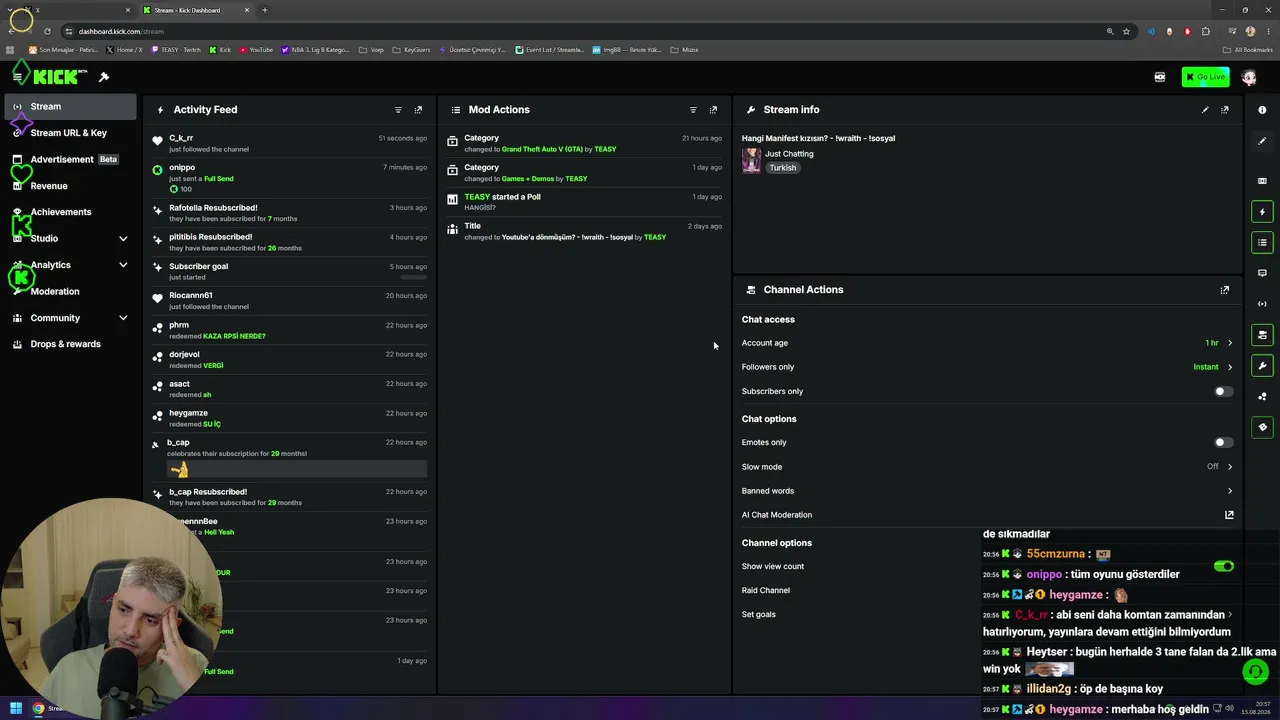Click the tag icon in right rail

1262,427
